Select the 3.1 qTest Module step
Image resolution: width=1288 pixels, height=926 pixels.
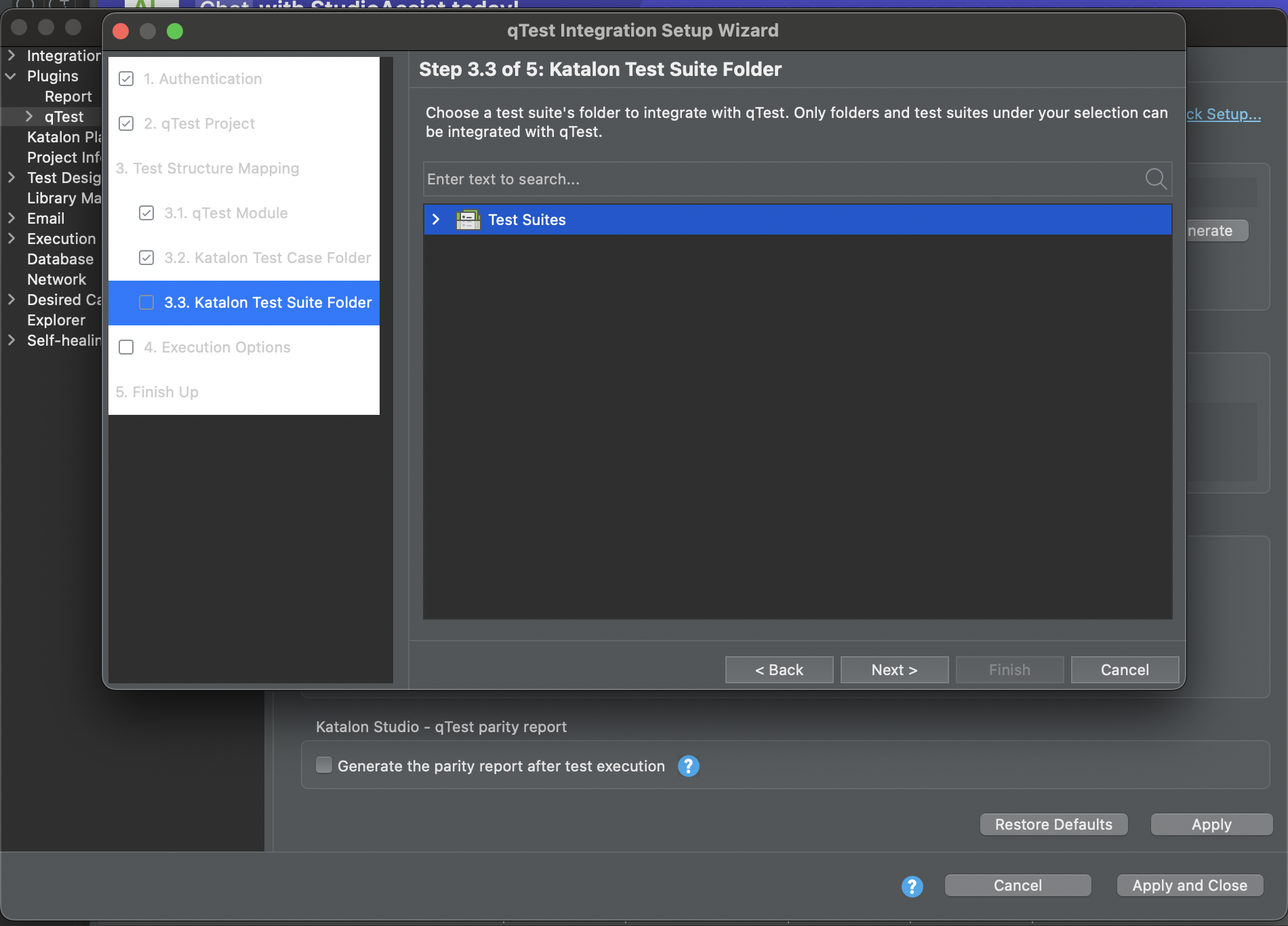tap(226, 213)
